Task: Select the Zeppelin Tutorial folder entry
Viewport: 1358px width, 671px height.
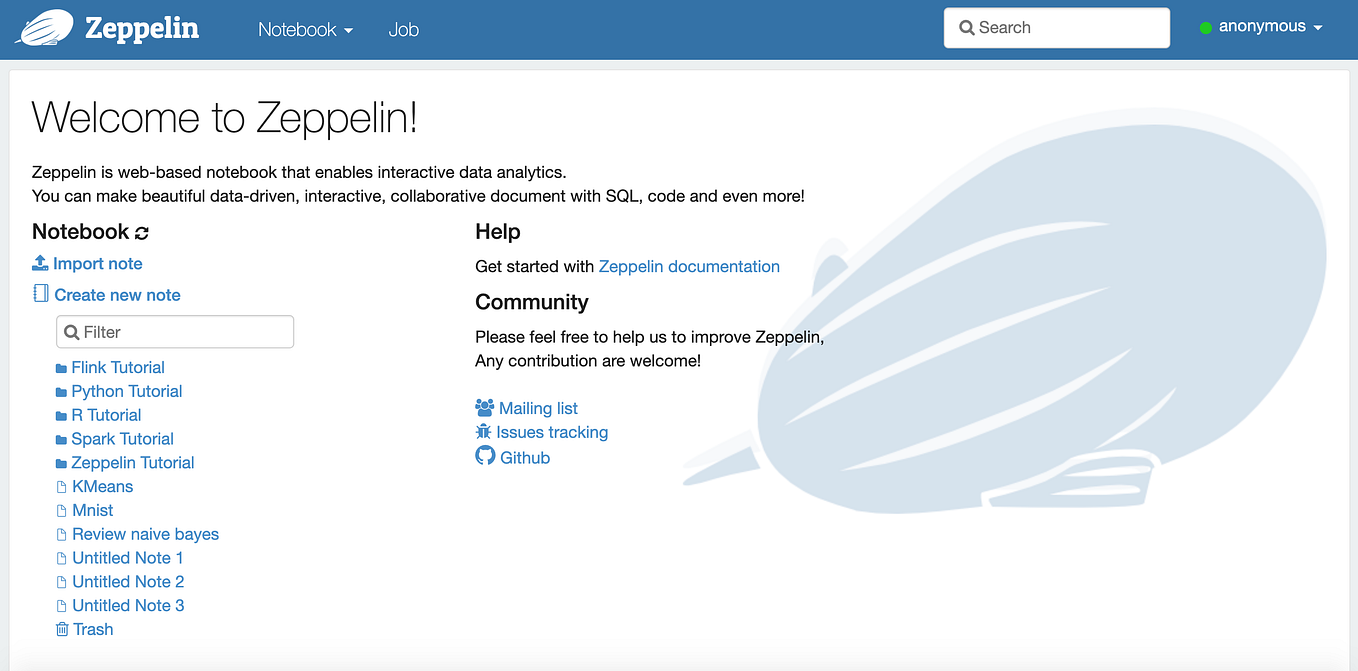Action: tap(132, 462)
